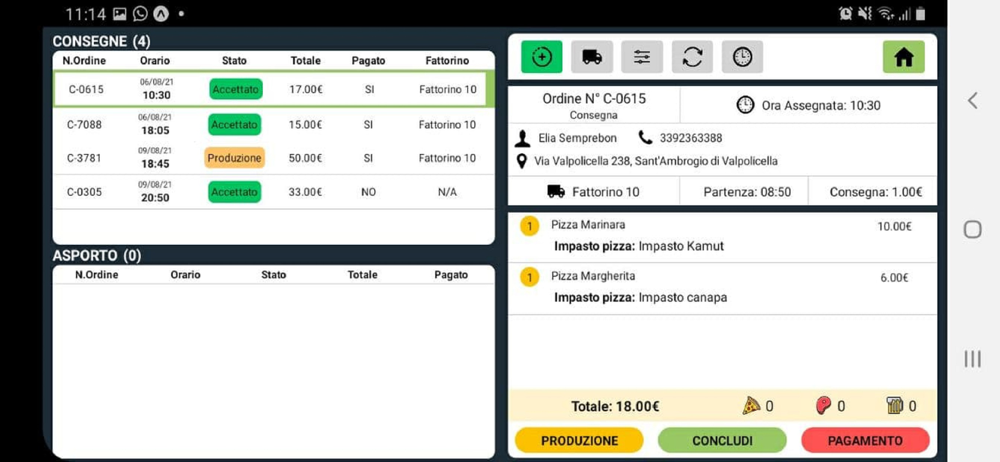Select order C-3781 in deliveries list
Screen dimensions: 1000x462
tap(274, 158)
